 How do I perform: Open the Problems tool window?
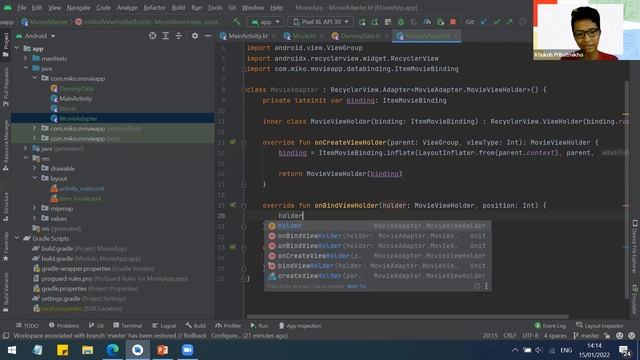64,326
